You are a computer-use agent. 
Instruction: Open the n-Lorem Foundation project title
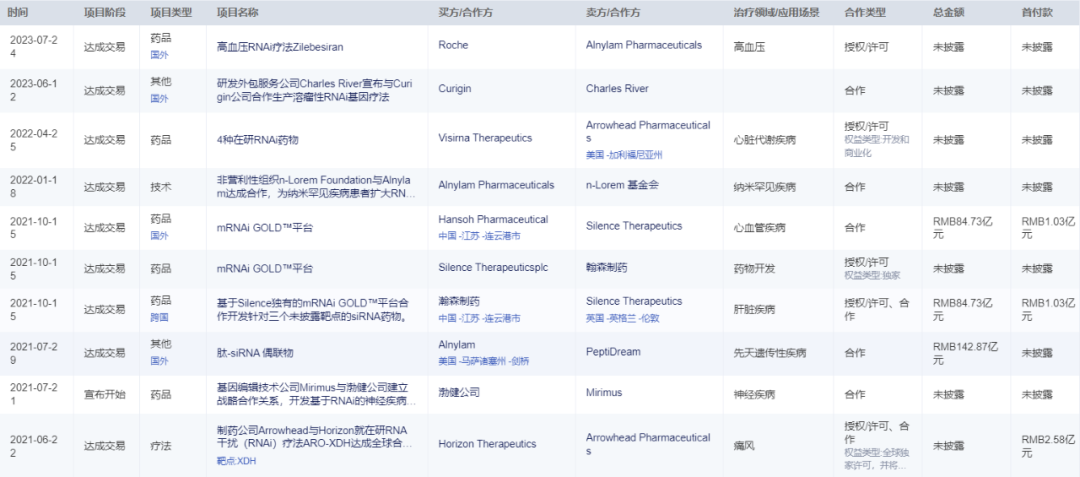pyautogui.click(x=315, y=187)
